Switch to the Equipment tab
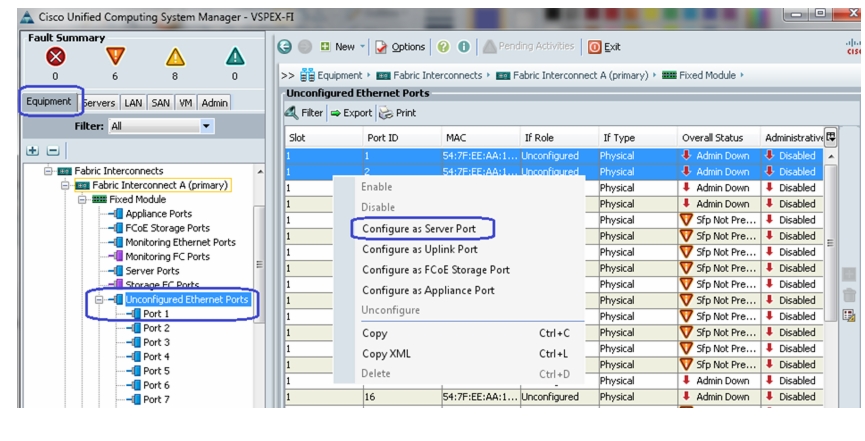Image resolution: width=865 pixels, height=441 pixels. [49, 102]
